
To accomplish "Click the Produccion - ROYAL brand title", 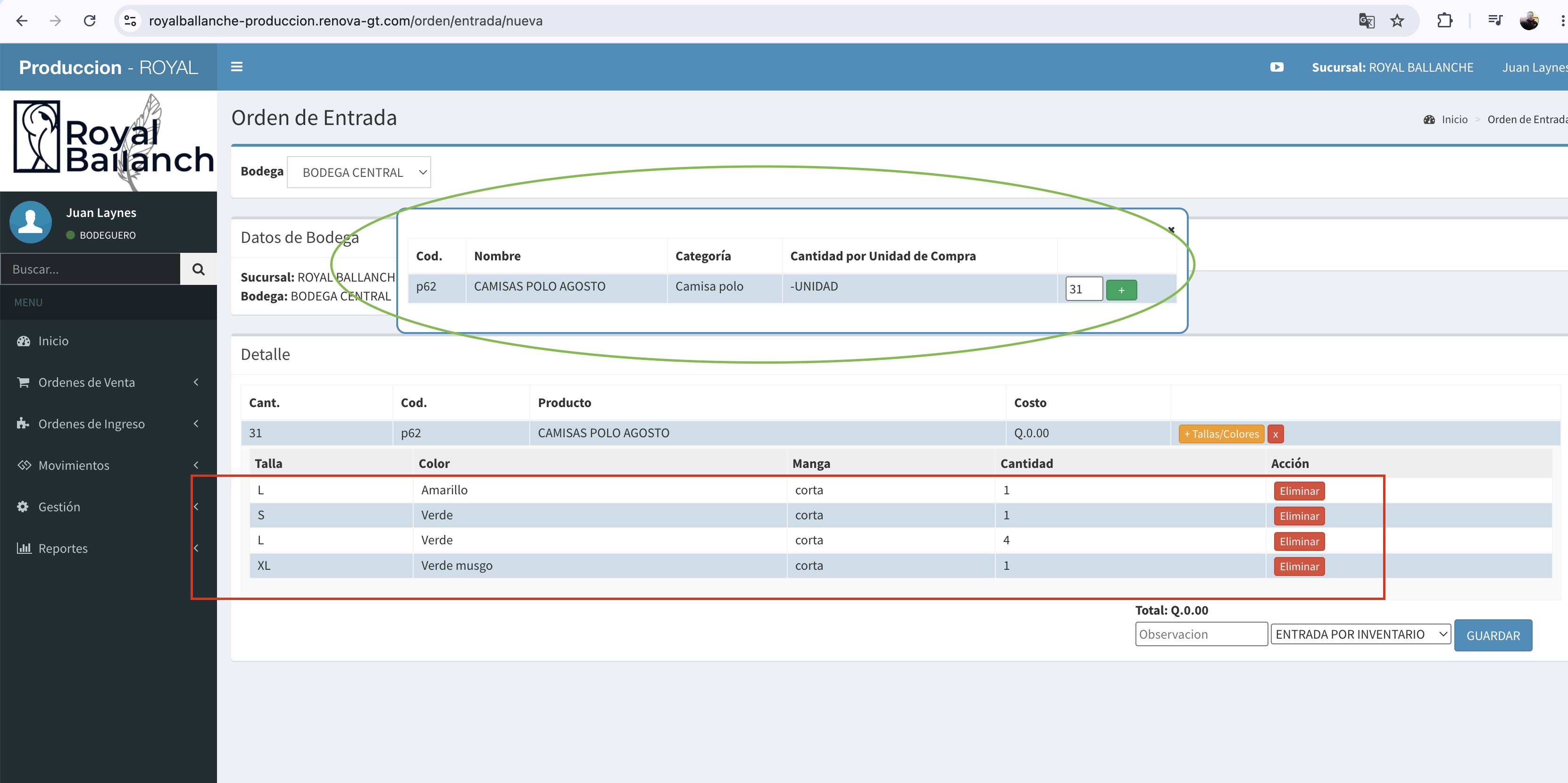I will [x=108, y=67].
